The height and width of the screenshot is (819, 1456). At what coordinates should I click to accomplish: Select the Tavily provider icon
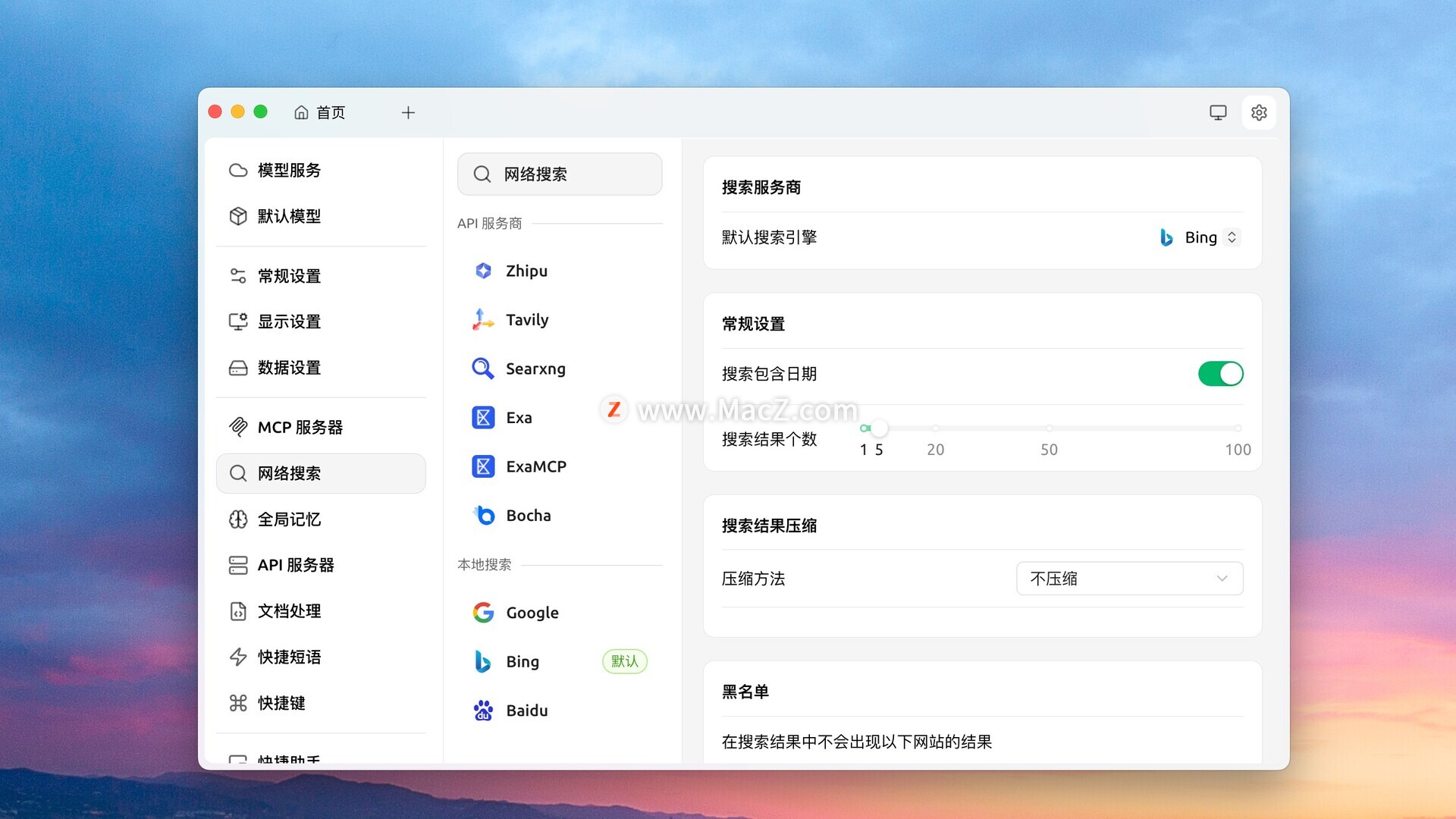pyautogui.click(x=483, y=320)
